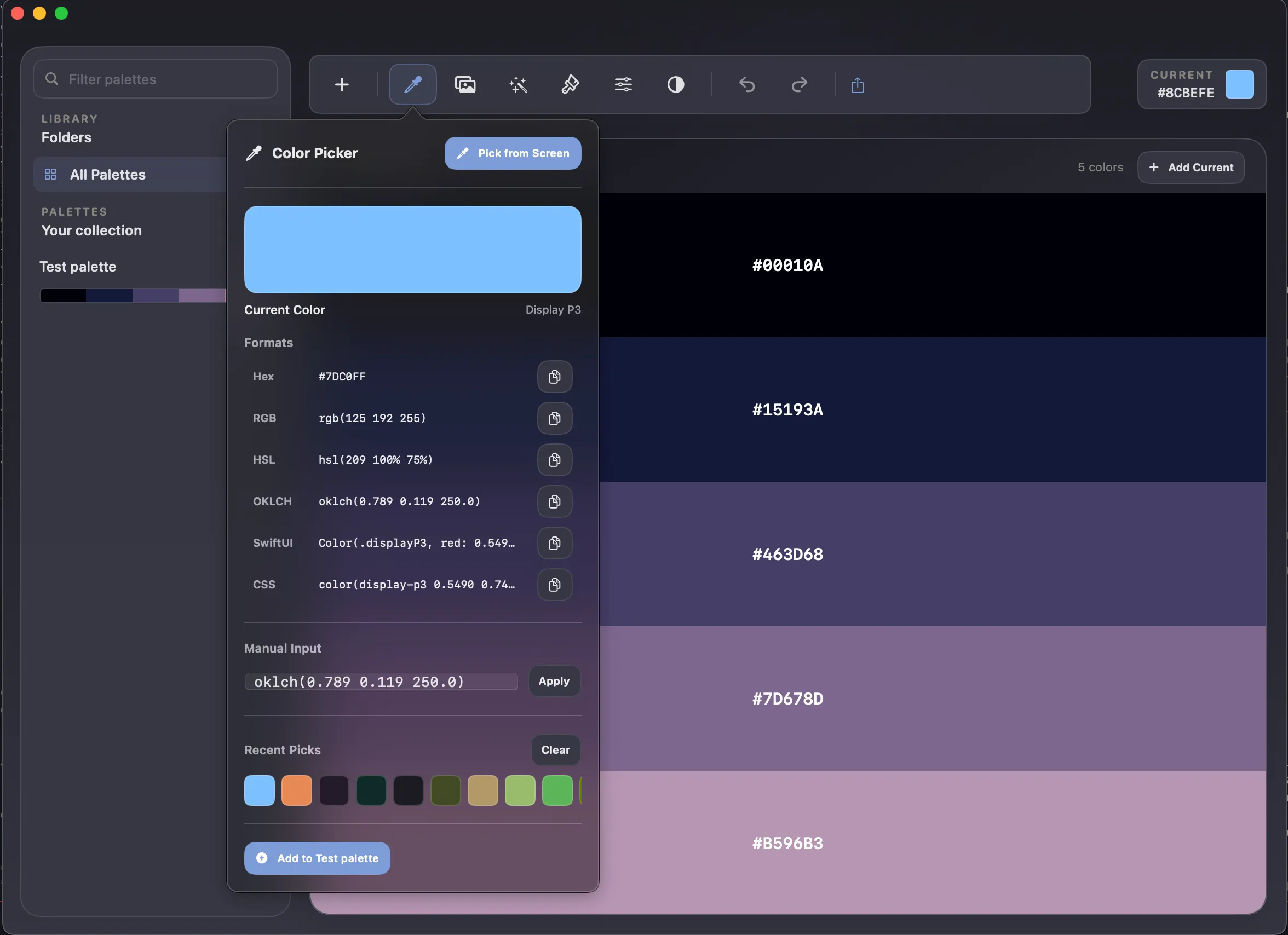
Task: Open the paint roller tool
Action: (x=570, y=85)
